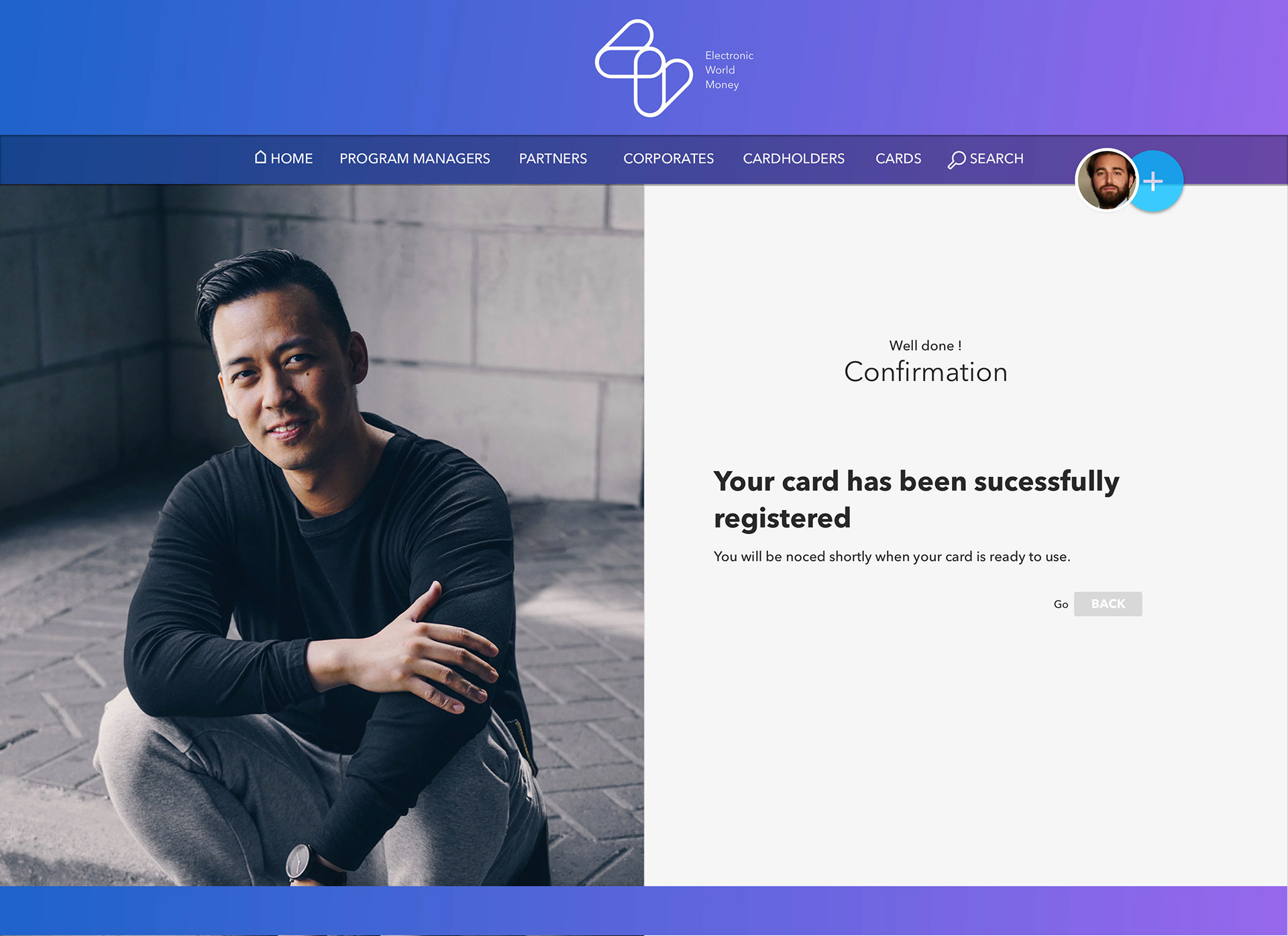Viewport: 1288px width, 936px height.
Task: Click the SEARCH label in navbar
Action: pyautogui.click(x=996, y=158)
